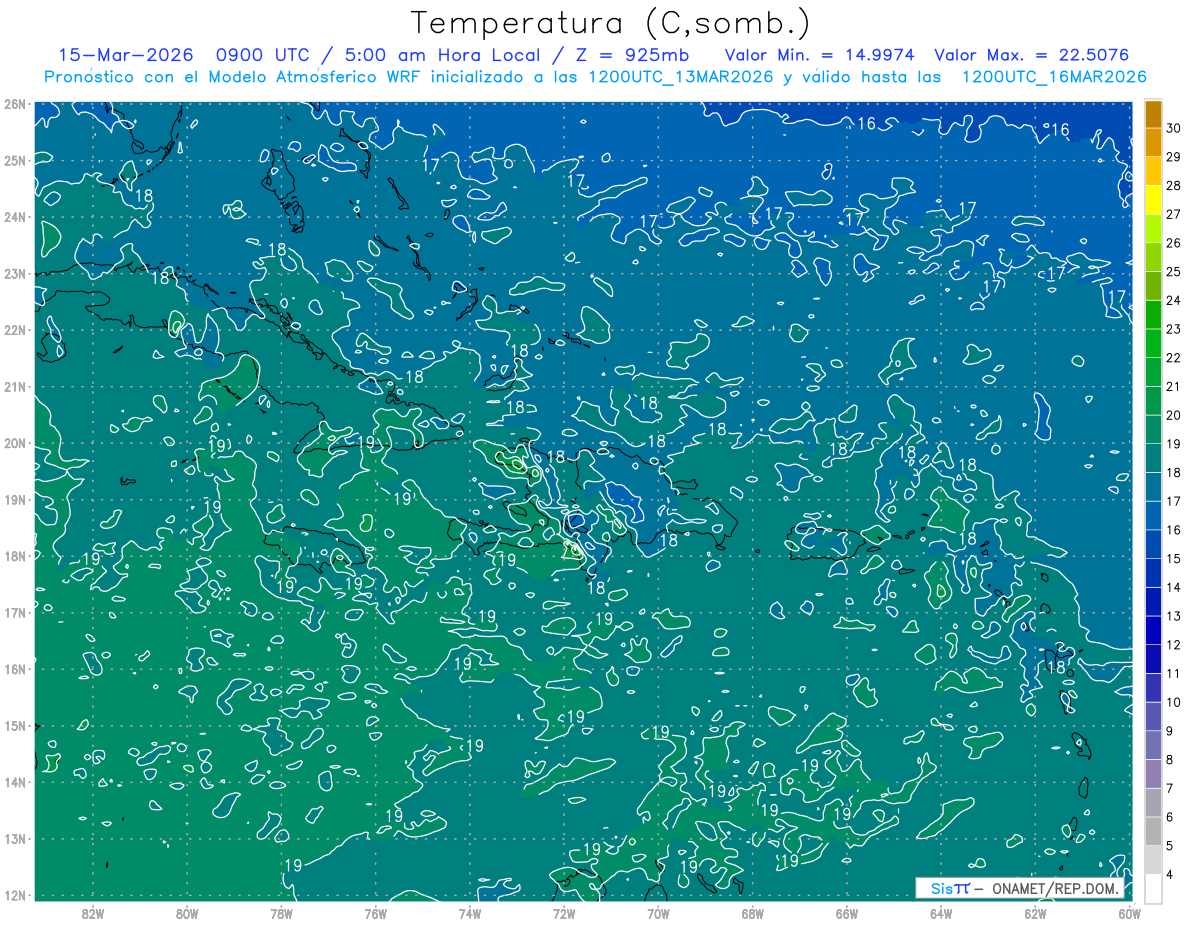Click the 11 label on the color scale
Viewport: 1200px width, 927px height.
point(1174,673)
